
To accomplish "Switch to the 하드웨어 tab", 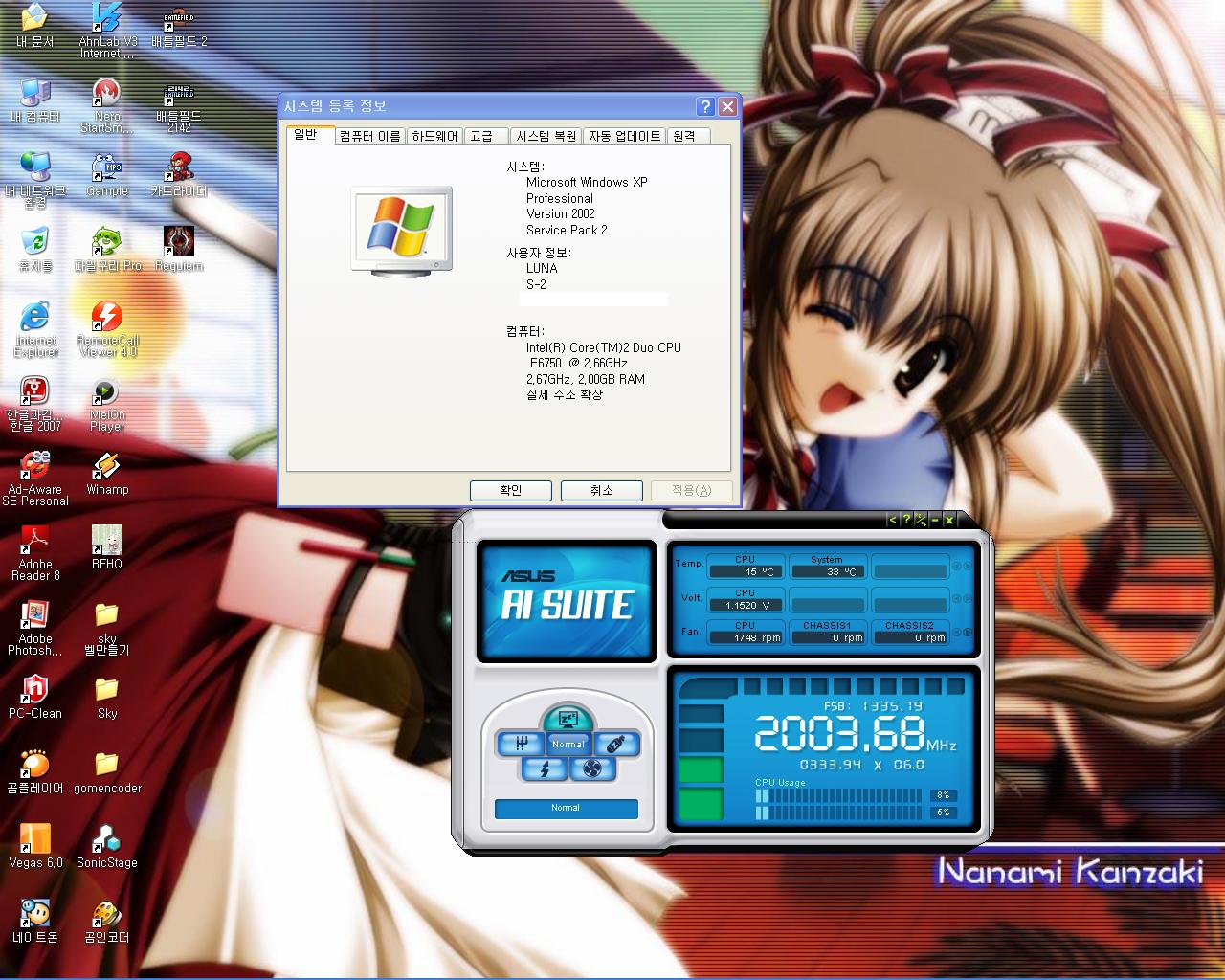I will point(435,137).
